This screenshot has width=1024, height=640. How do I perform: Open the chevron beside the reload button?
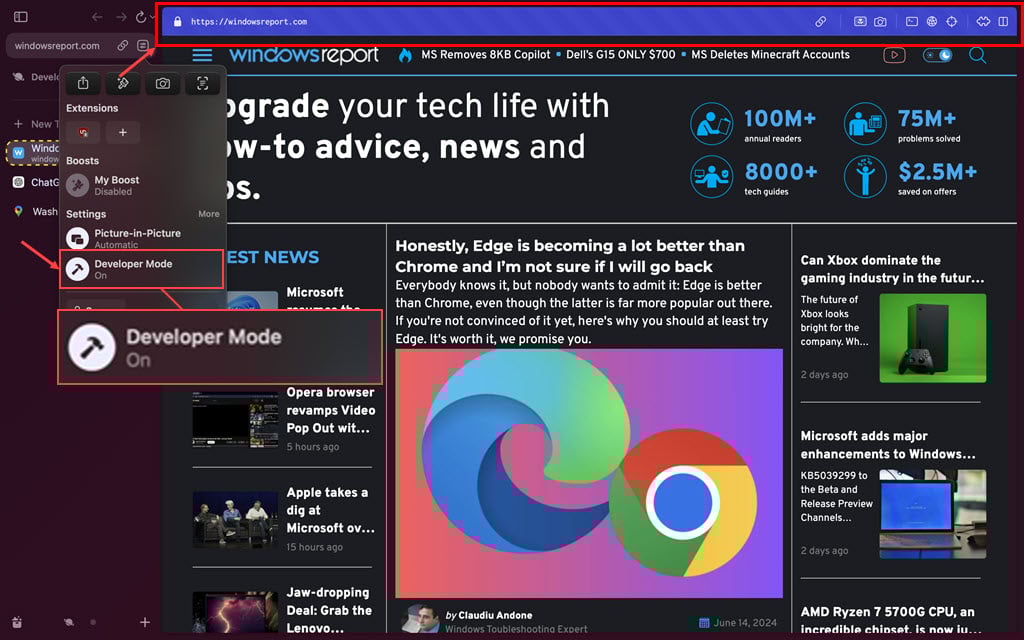(x=152, y=17)
